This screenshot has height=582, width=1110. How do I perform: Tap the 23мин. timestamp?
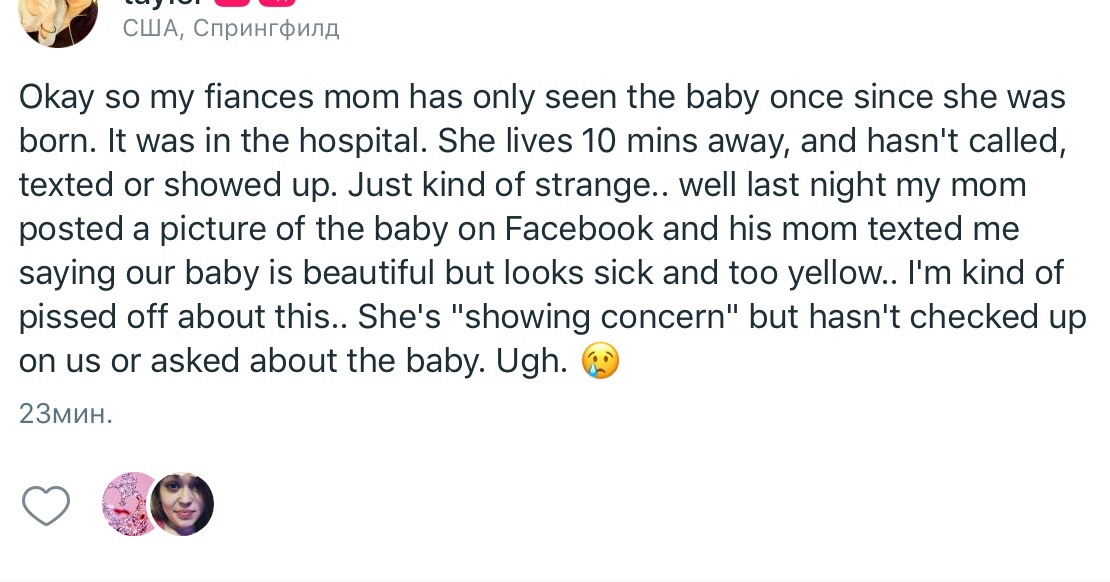(x=66, y=414)
